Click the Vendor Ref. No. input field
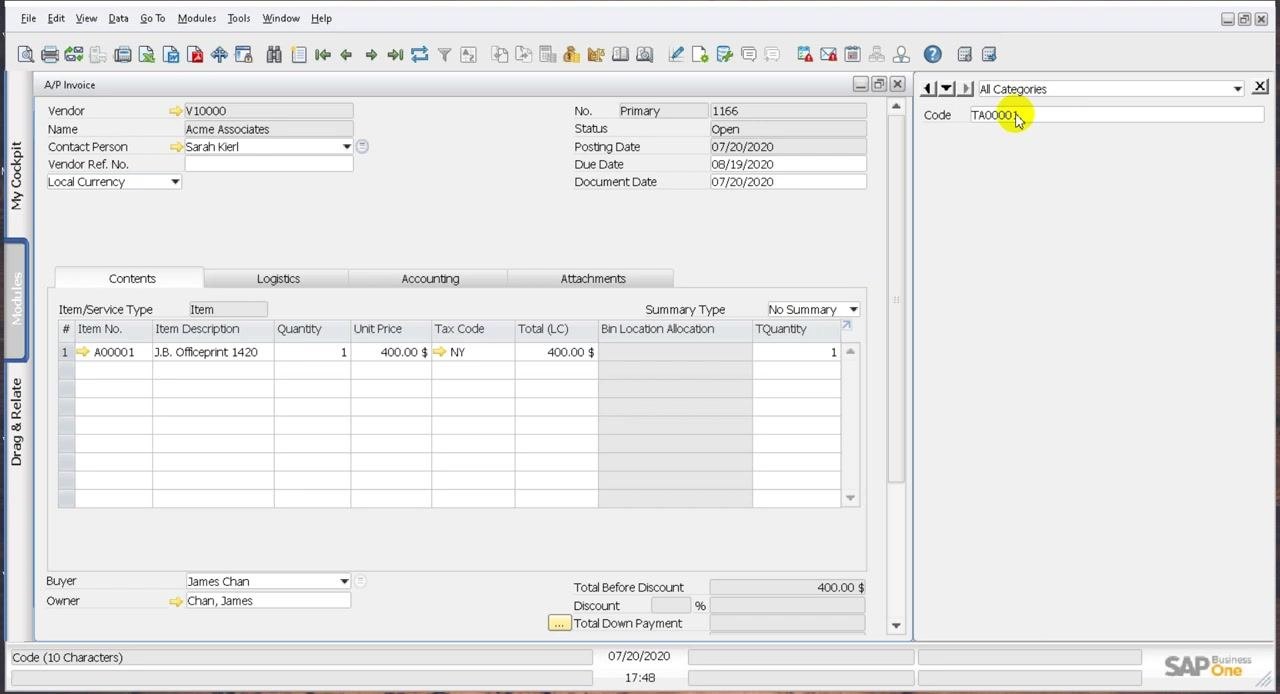The image size is (1280, 694). coord(268,164)
